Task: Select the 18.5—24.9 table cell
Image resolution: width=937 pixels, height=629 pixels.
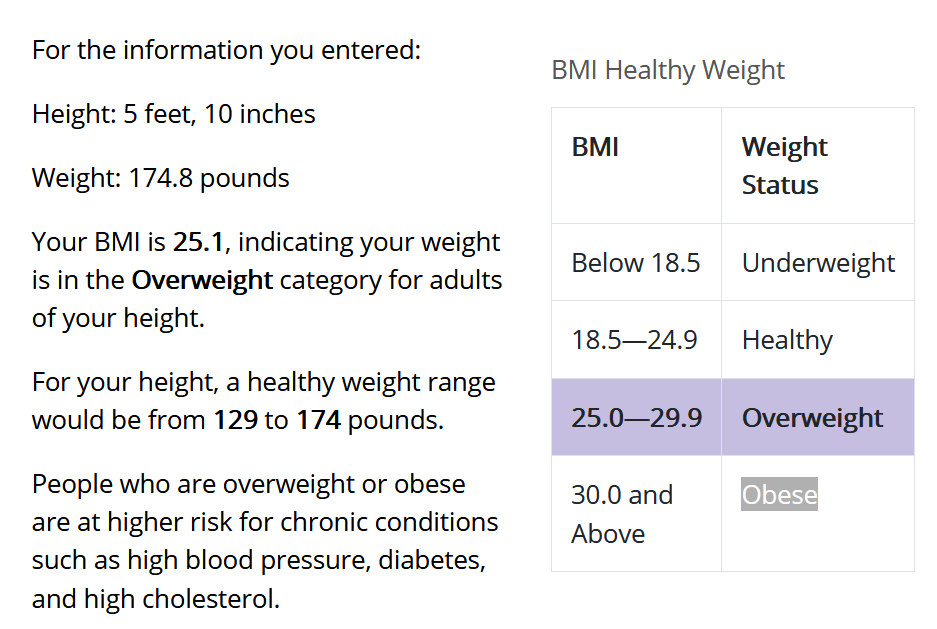Action: (x=634, y=340)
